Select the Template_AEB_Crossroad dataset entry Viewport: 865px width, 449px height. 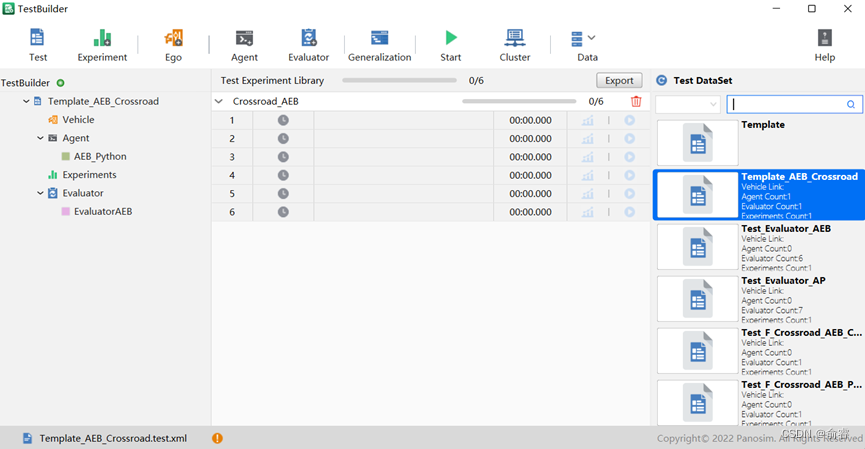[759, 195]
